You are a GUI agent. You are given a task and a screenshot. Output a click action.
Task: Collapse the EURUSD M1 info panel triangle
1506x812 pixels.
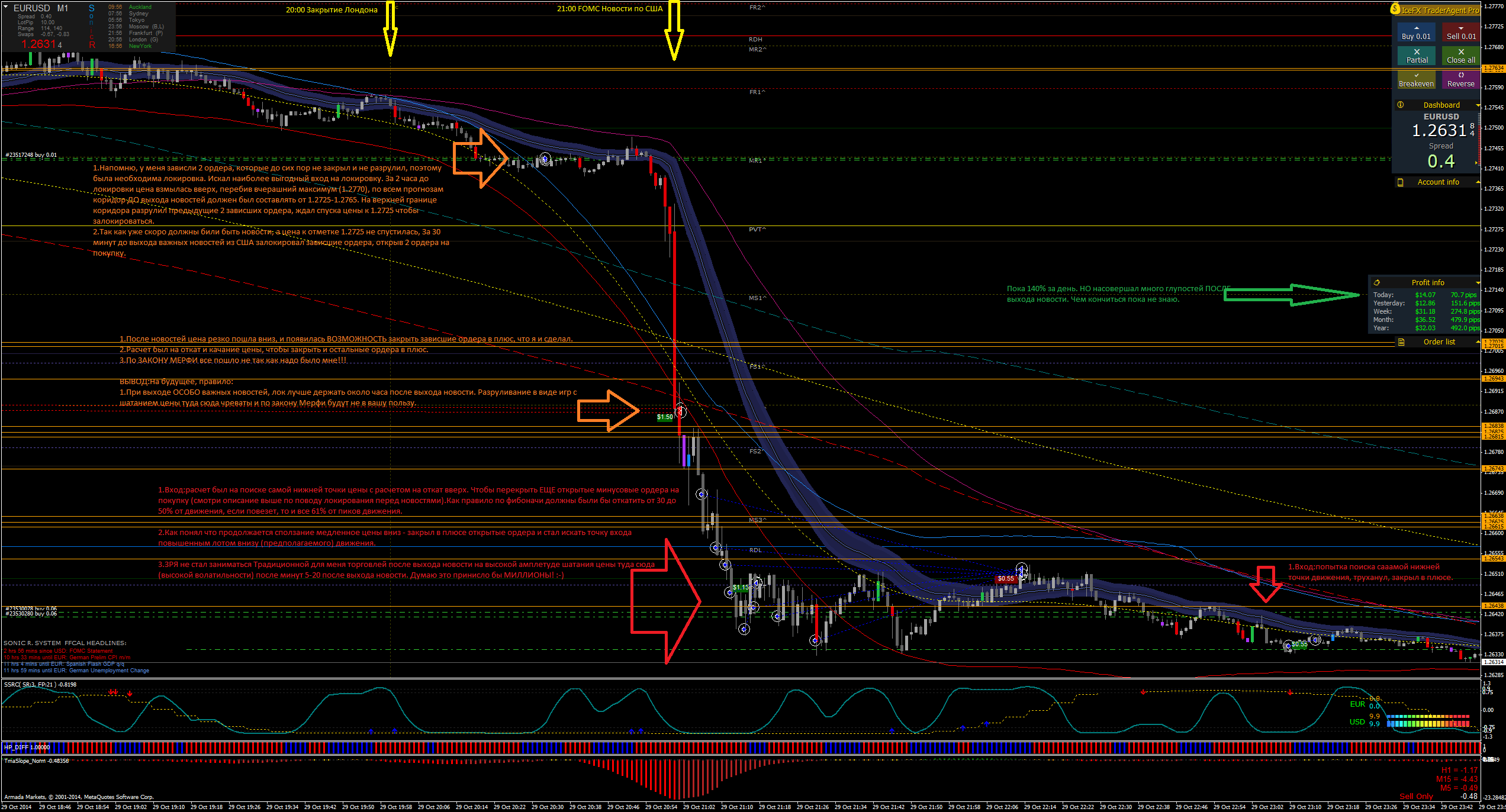5,8
